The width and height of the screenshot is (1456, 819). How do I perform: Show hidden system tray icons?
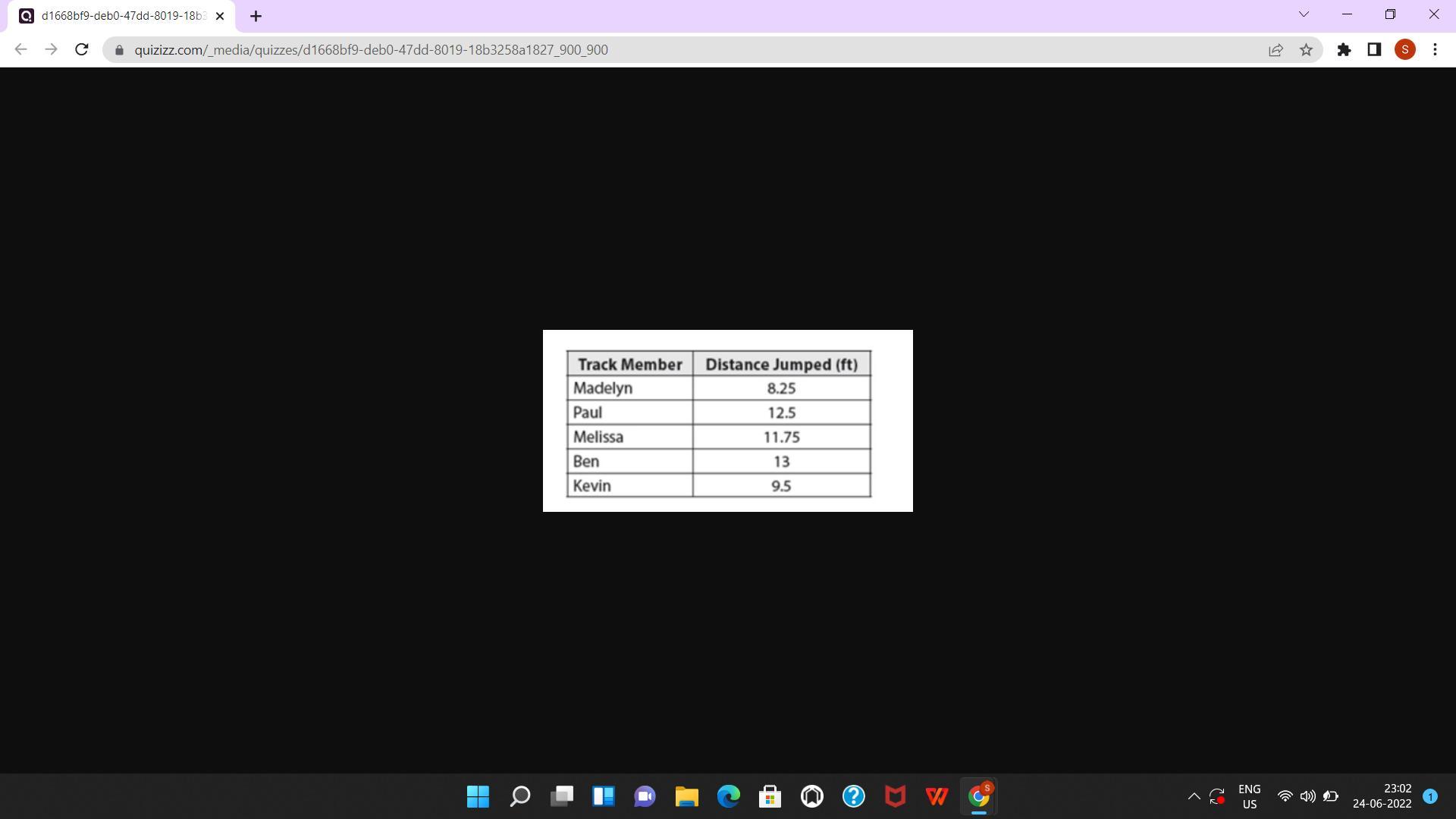[1193, 796]
